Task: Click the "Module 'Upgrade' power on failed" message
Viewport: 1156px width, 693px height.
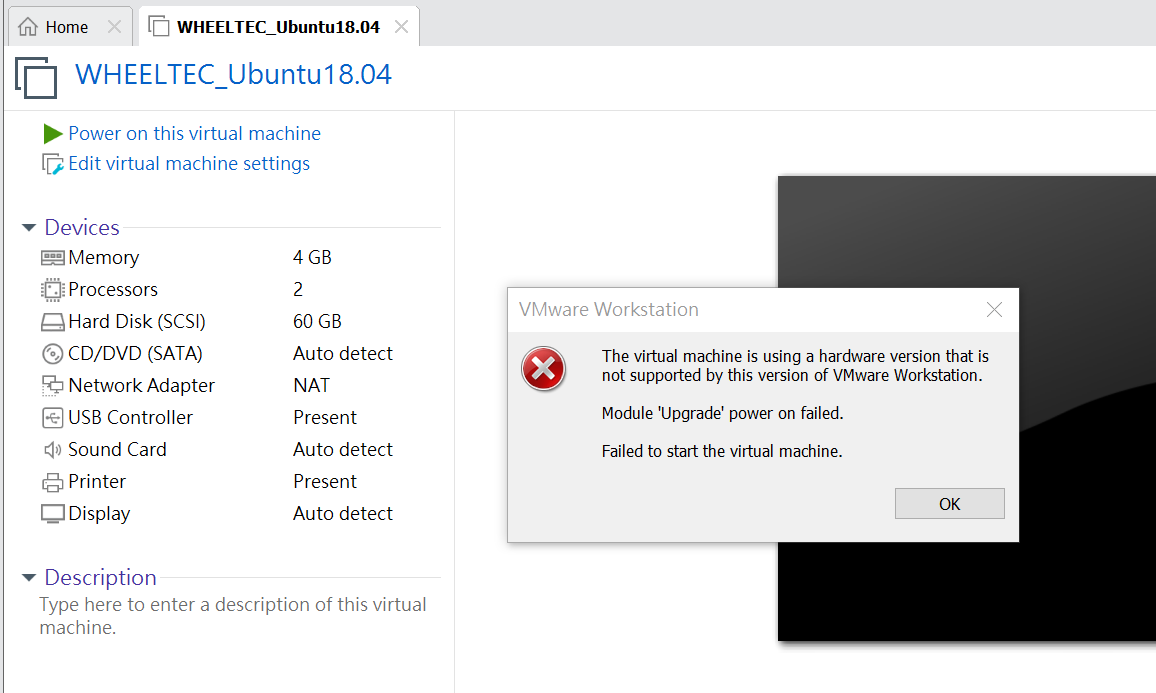Action: 722,414
